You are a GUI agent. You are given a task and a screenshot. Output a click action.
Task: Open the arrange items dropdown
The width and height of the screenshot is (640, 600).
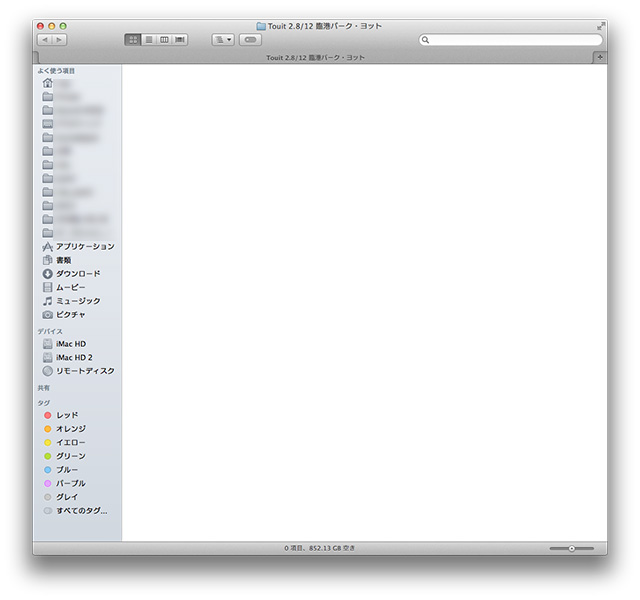[223, 40]
